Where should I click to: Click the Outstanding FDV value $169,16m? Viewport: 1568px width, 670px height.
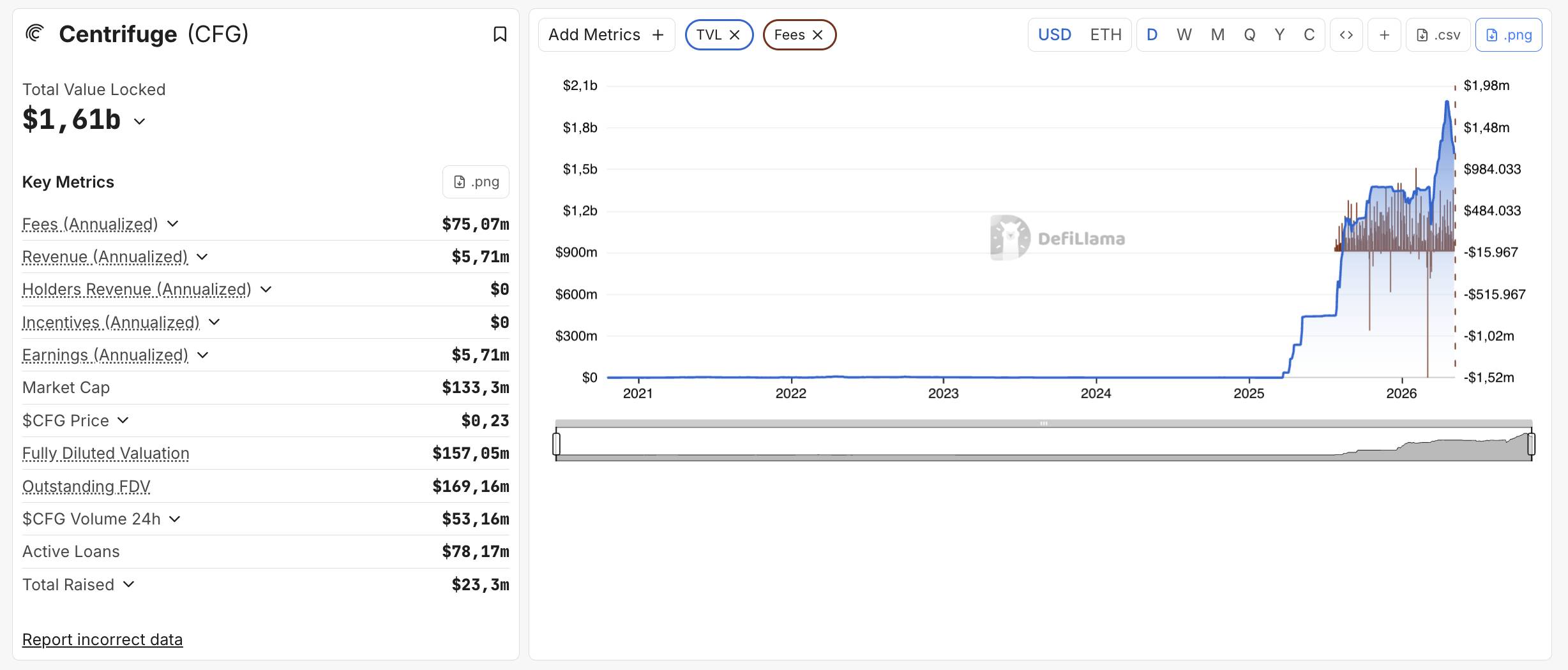point(471,486)
